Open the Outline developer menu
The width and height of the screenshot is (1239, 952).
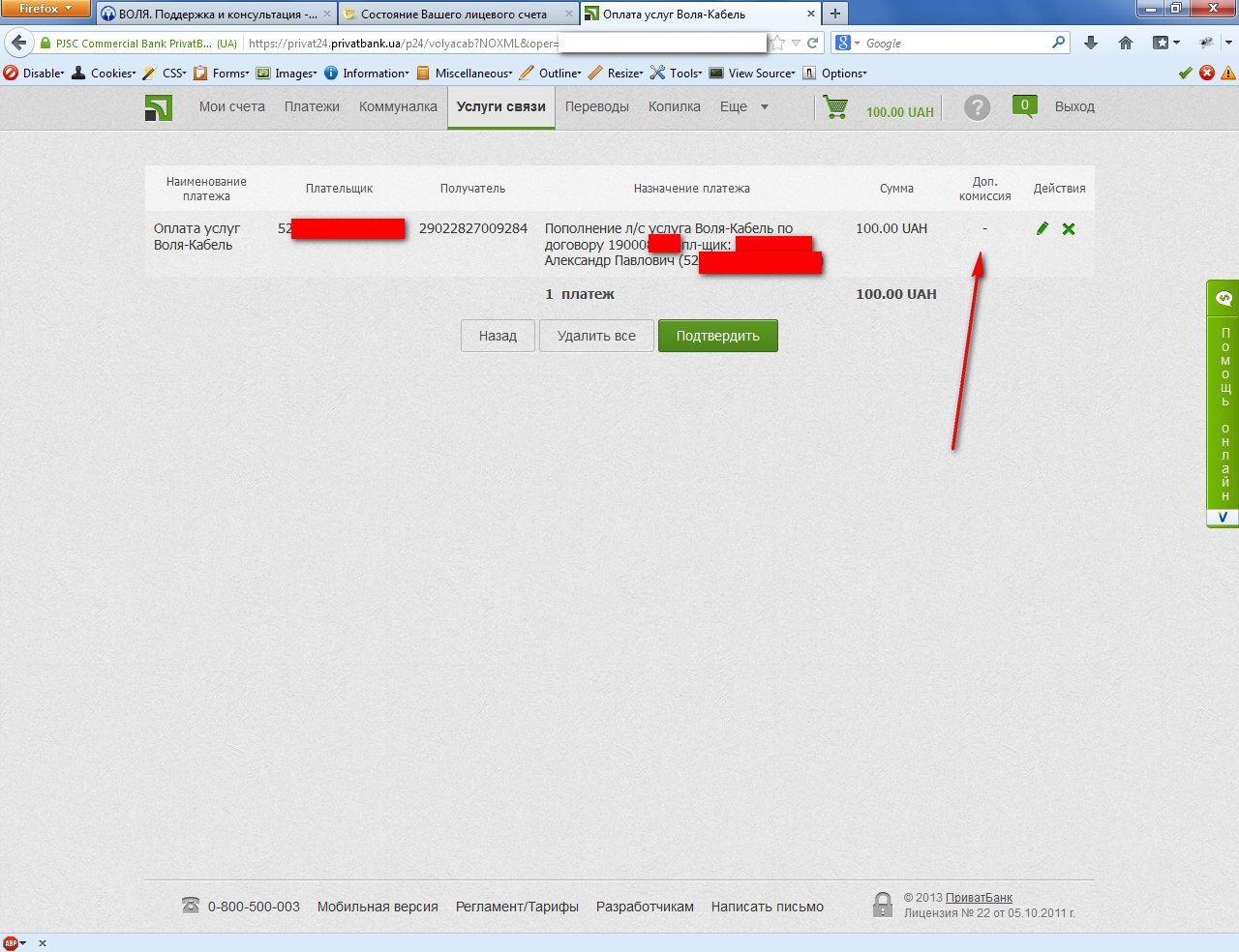pos(551,74)
